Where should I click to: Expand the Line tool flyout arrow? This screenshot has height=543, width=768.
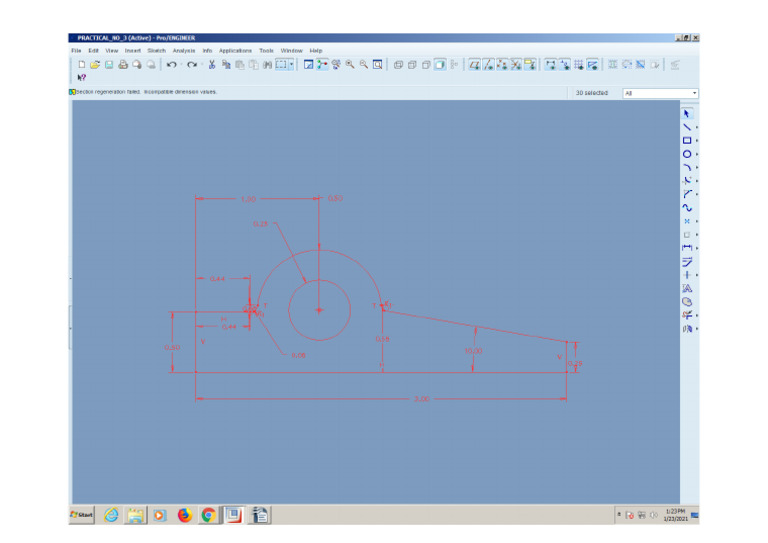696,128
